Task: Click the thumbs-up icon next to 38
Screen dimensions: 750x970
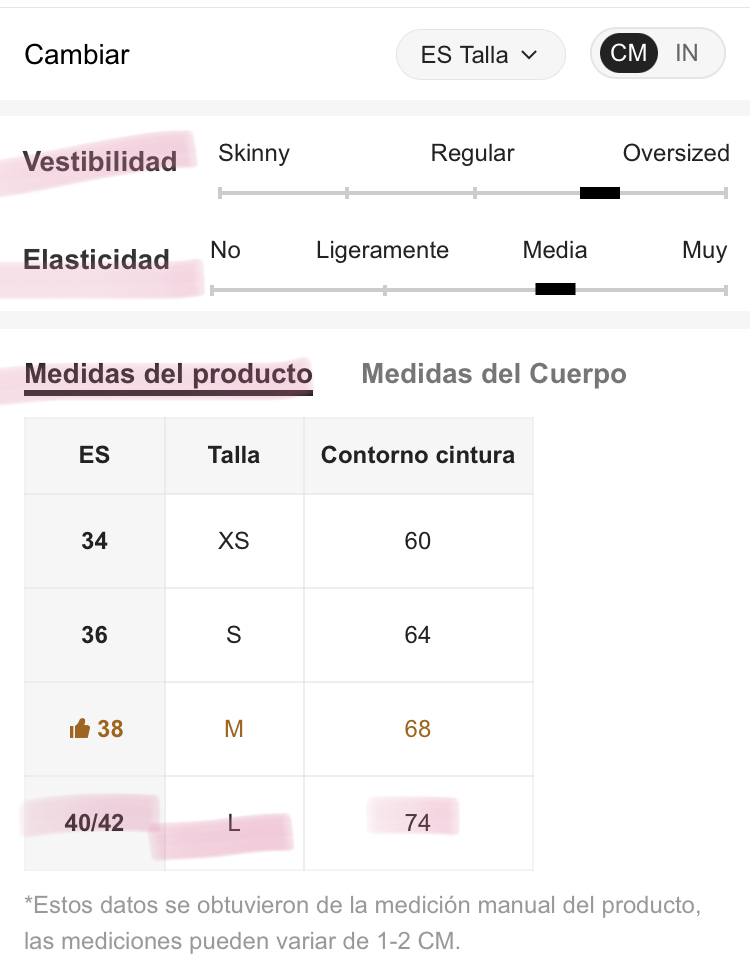Action: click(79, 728)
